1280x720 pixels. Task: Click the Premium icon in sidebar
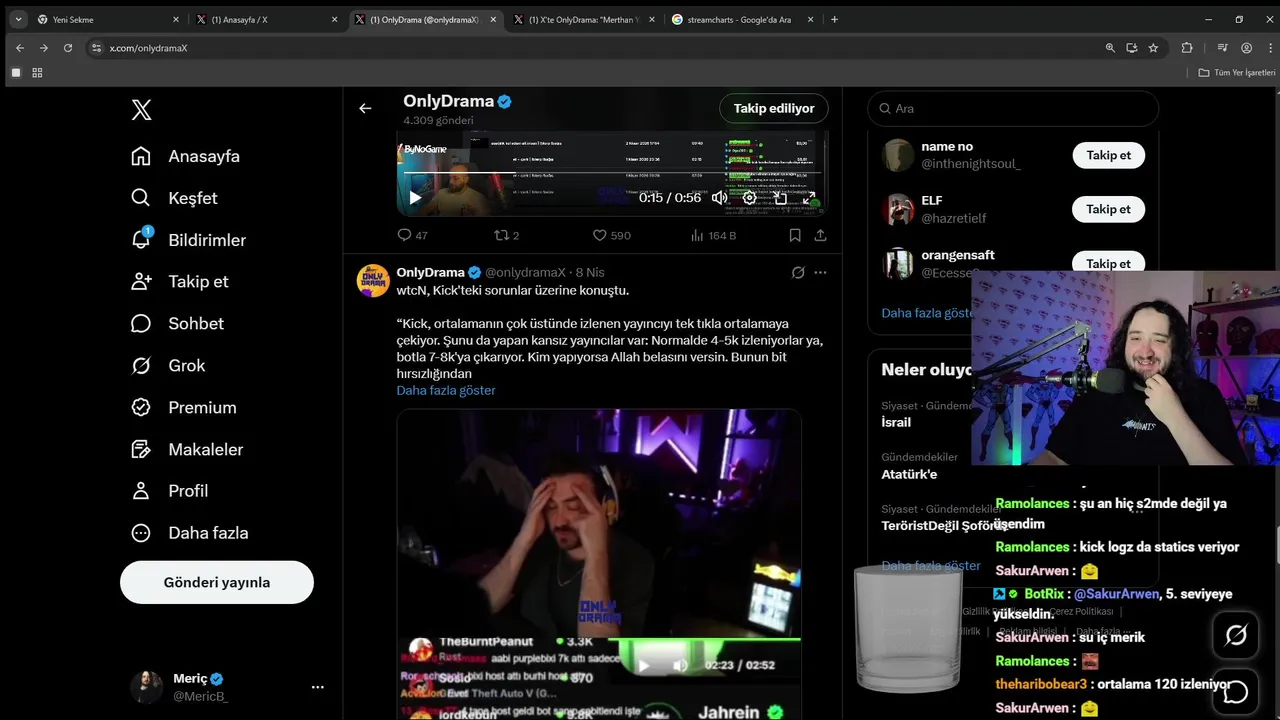pos(141,407)
